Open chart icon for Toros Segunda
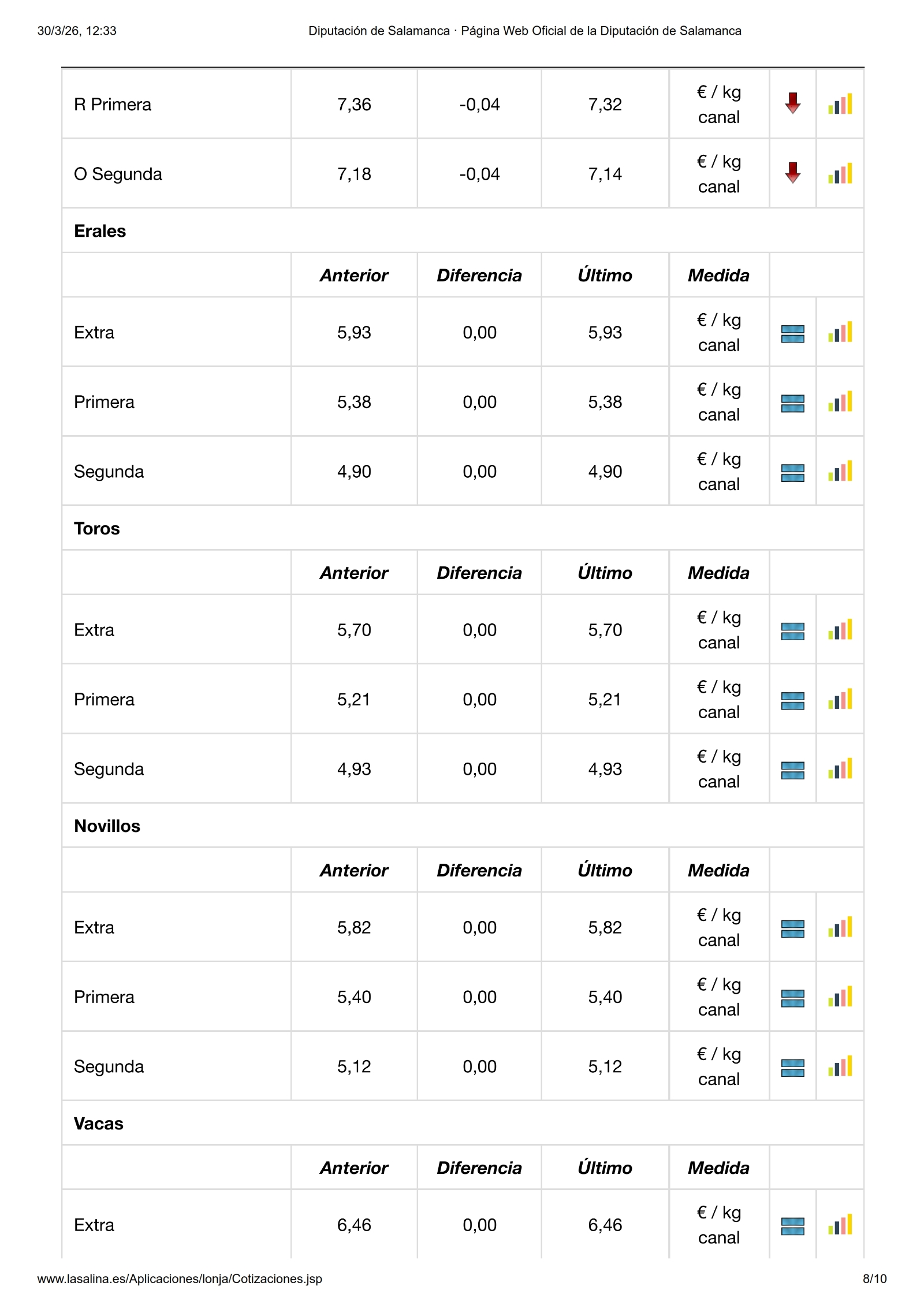The image size is (924, 1308). click(840, 769)
